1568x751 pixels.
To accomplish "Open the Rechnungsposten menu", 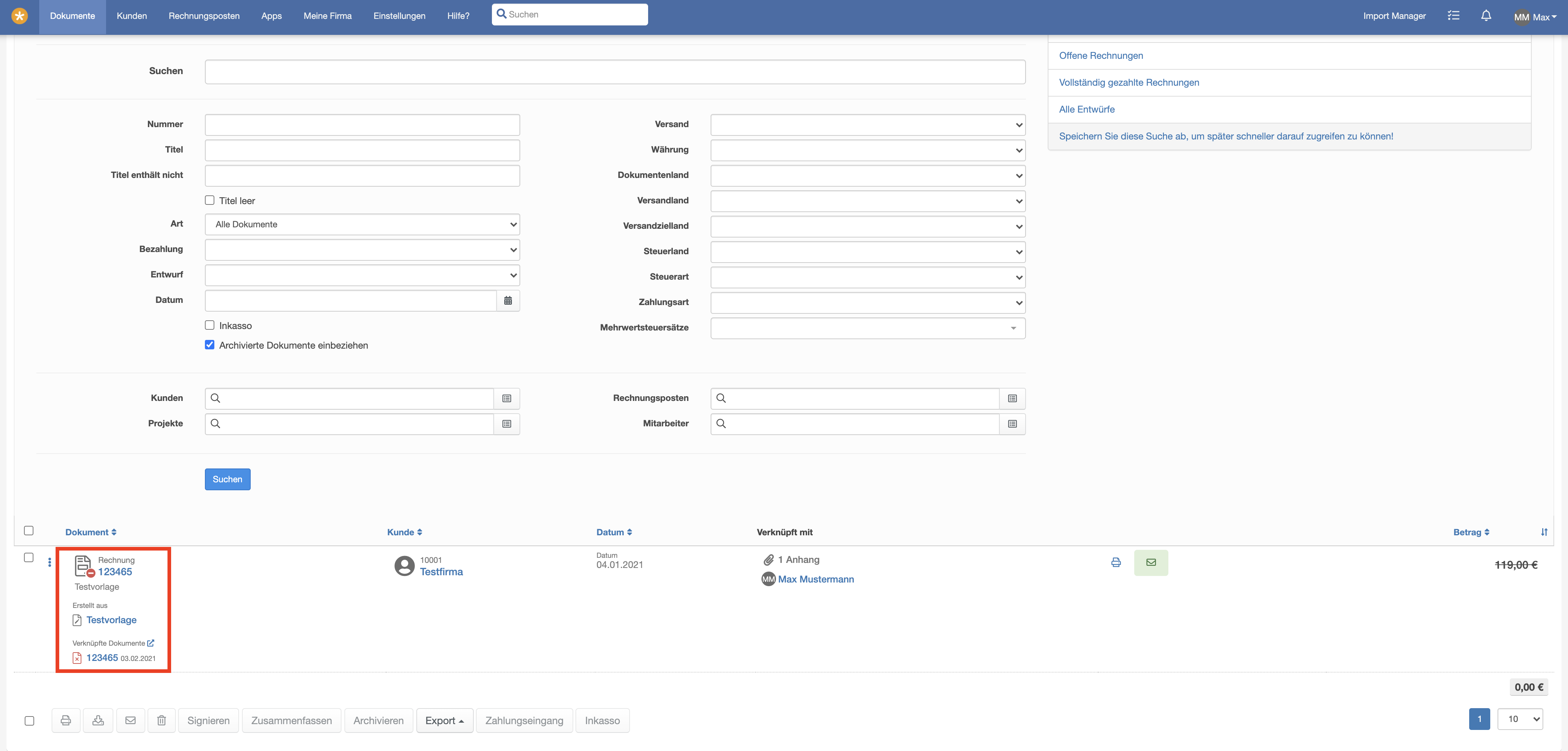I will pos(204,16).
